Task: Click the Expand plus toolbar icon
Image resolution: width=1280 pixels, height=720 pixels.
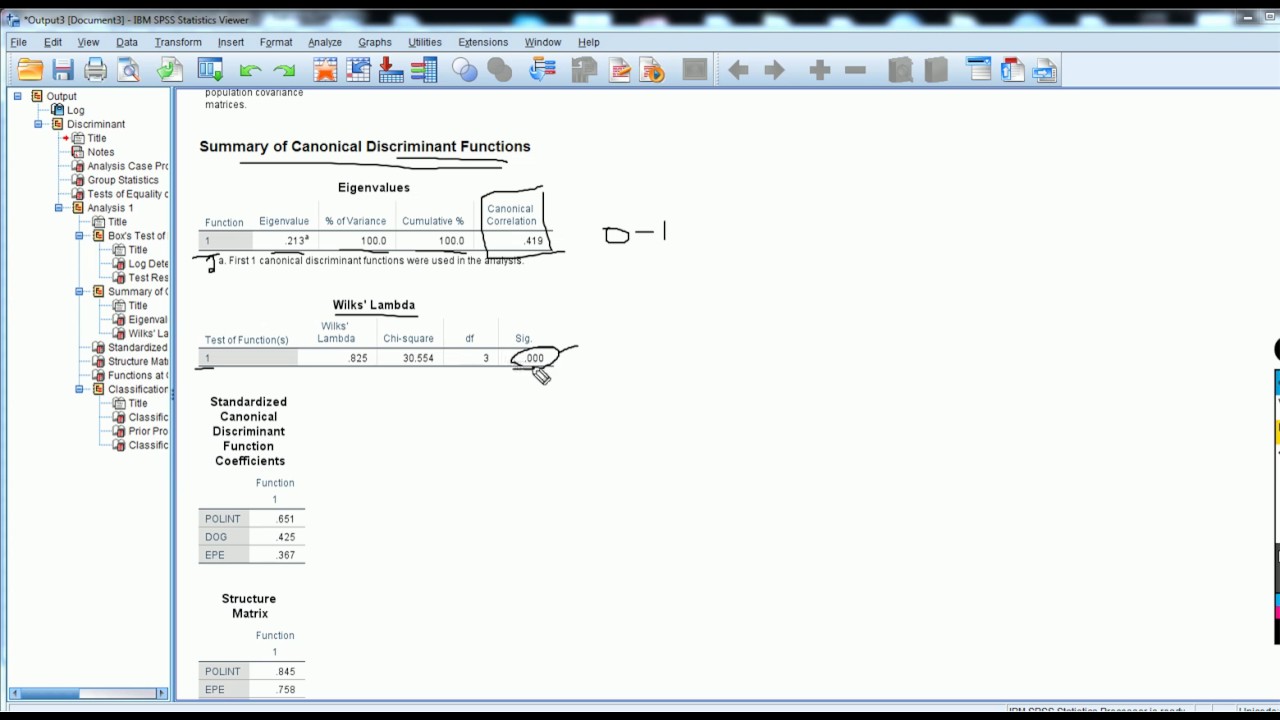Action: click(x=820, y=70)
